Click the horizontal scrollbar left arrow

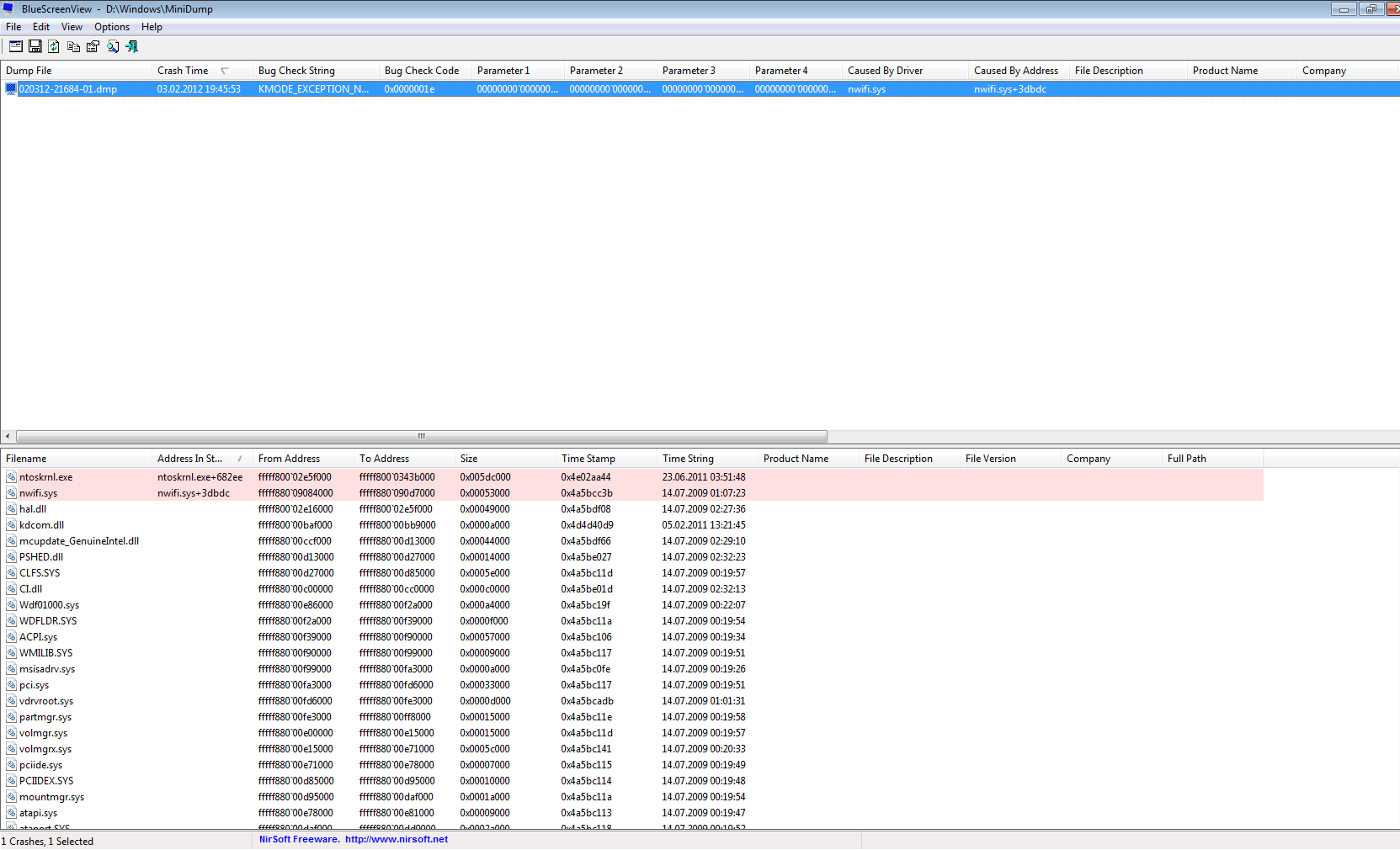click(8, 436)
